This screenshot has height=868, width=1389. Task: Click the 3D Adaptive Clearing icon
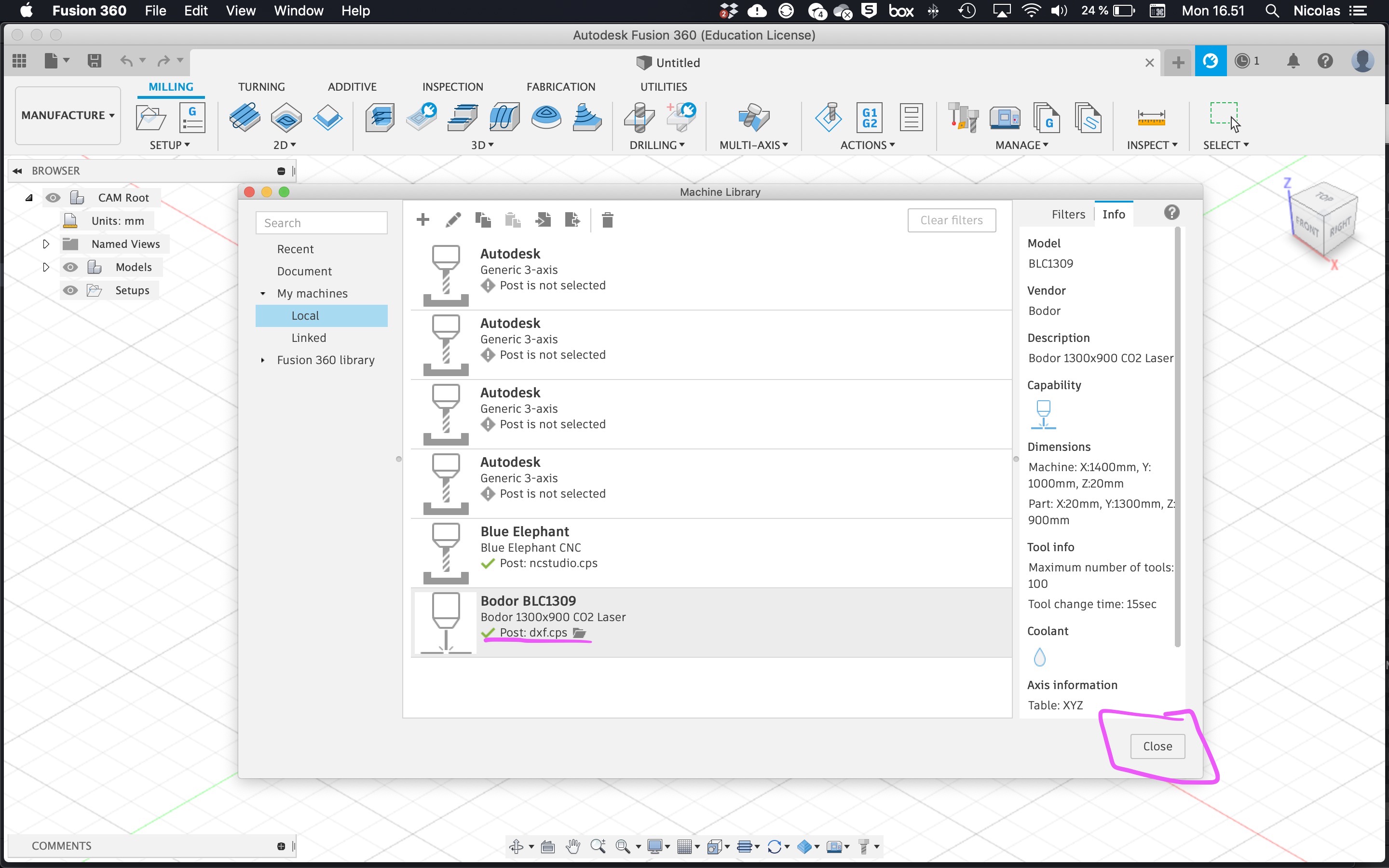pyautogui.click(x=380, y=118)
